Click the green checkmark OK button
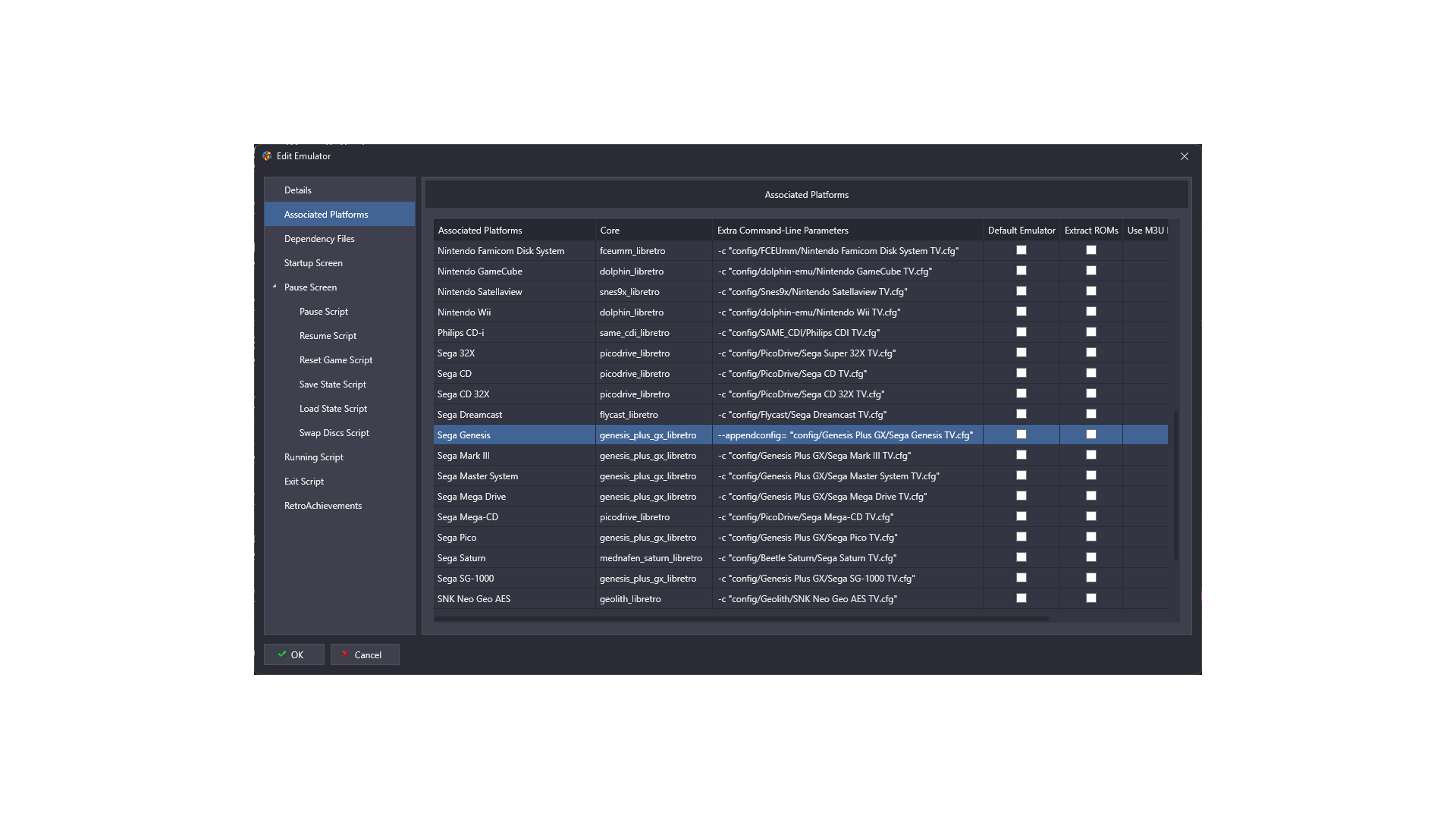 [x=293, y=654]
